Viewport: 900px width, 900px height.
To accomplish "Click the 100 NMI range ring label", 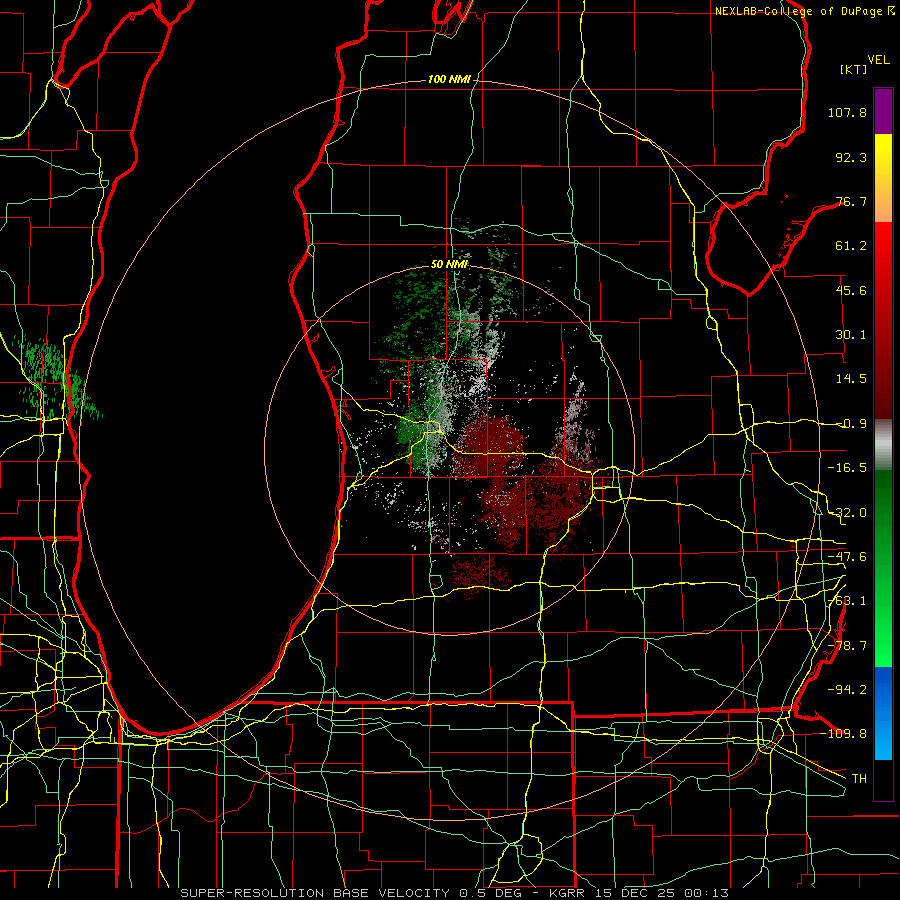I will tap(449, 79).
